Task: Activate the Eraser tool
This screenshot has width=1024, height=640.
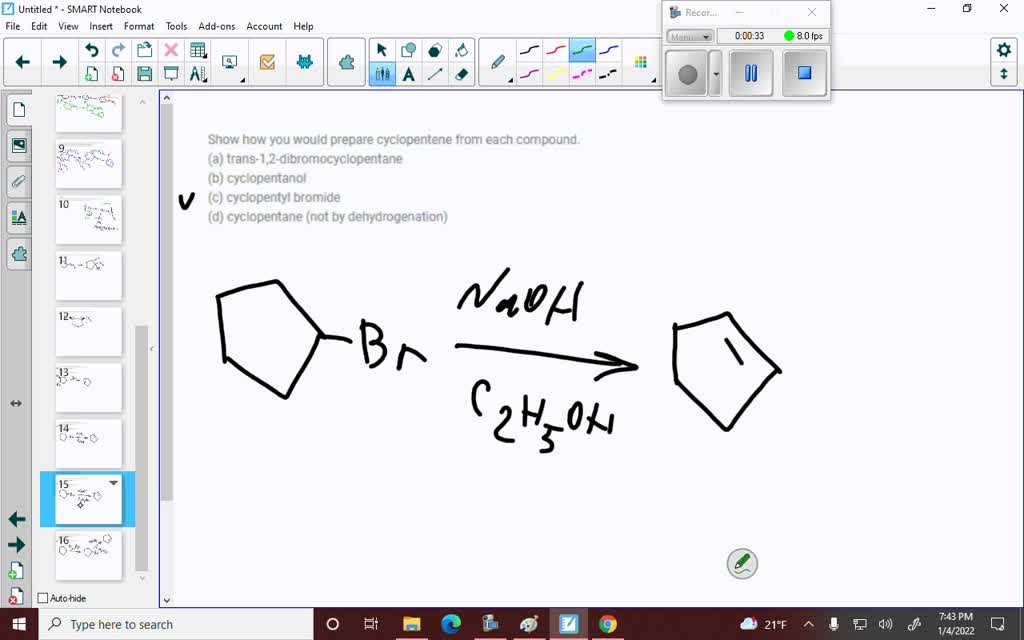Action: click(462, 74)
